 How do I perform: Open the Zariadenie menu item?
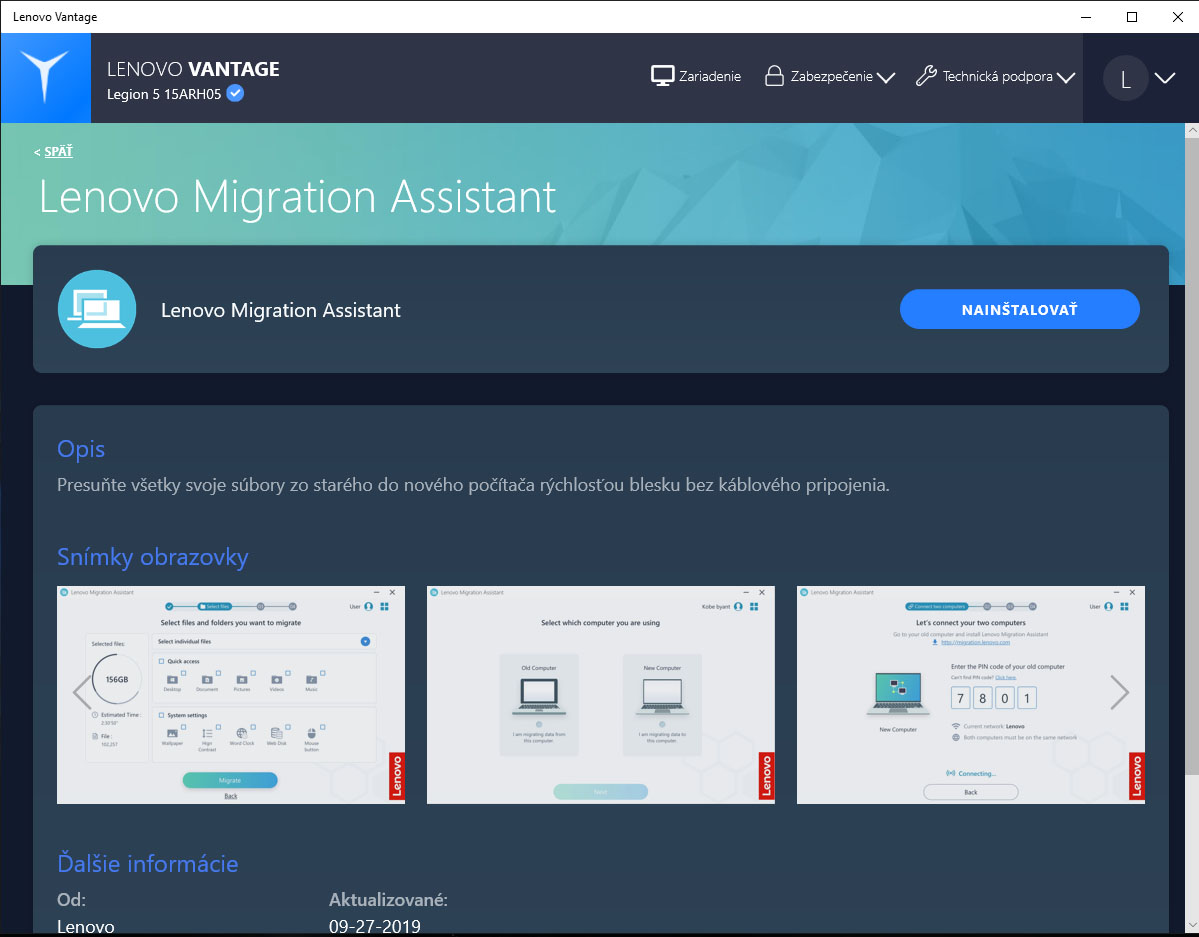click(x=696, y=76)
